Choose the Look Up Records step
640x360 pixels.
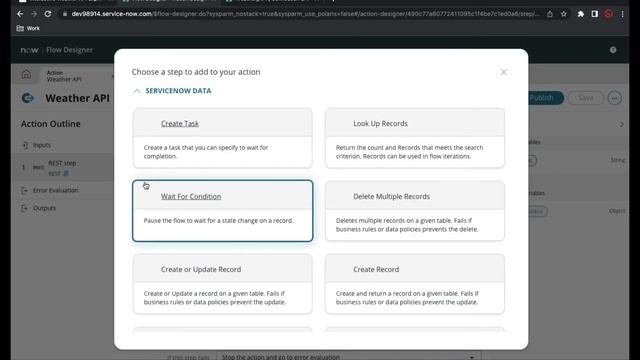click(415, 138)
